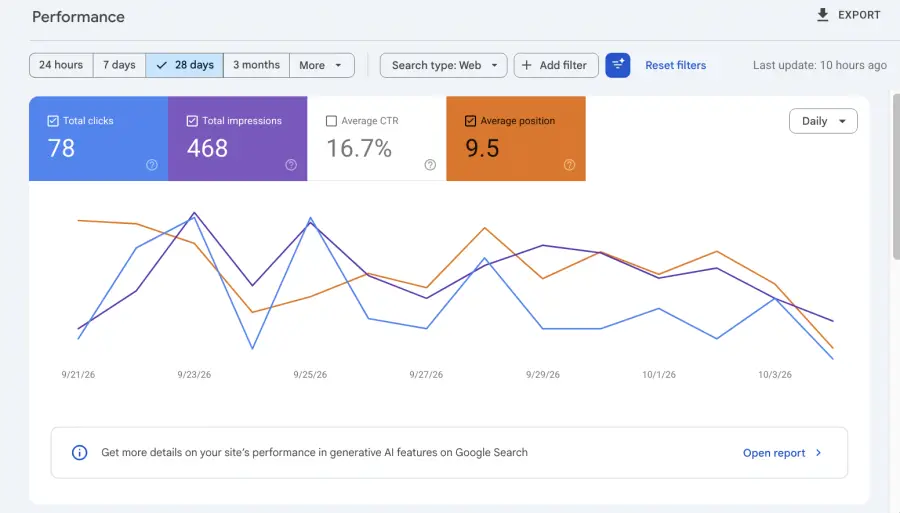
Task: Click the 9/25/26 date axis label
Action: click(x=310, y=375)
